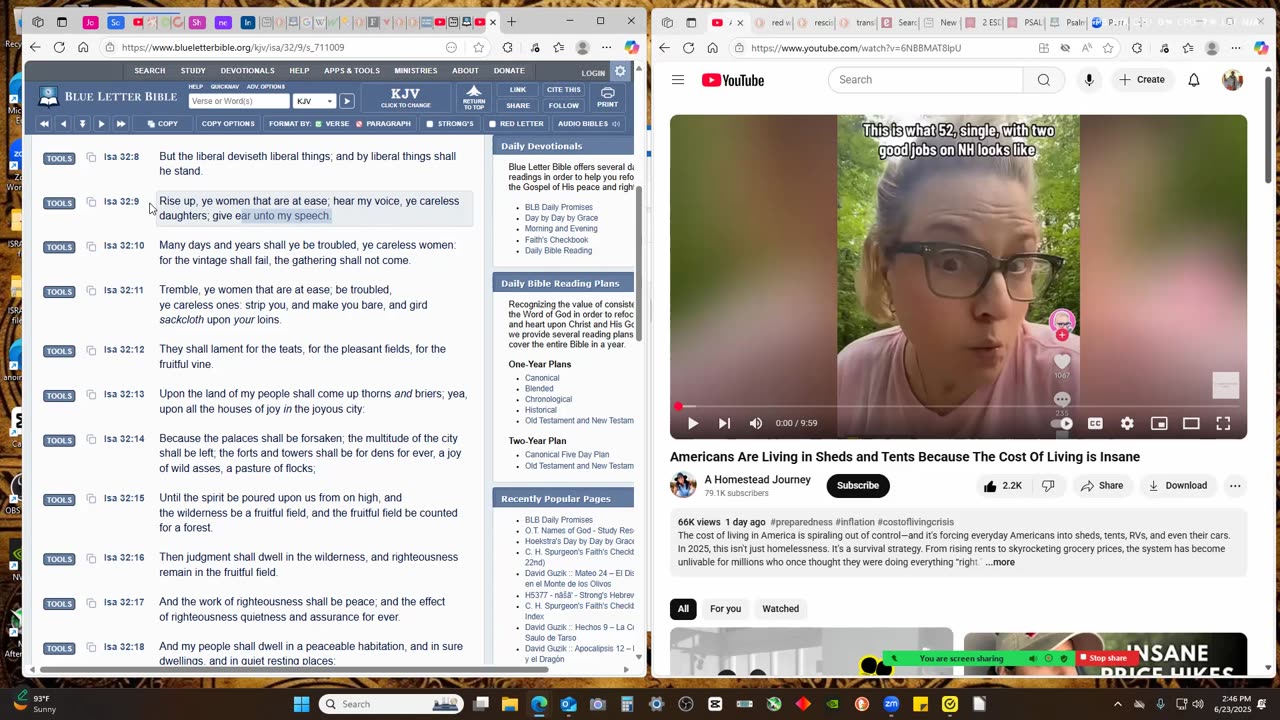Open YouTube notifications bell
This screenshot has height=720, width=1280.
pos(1194,80)
